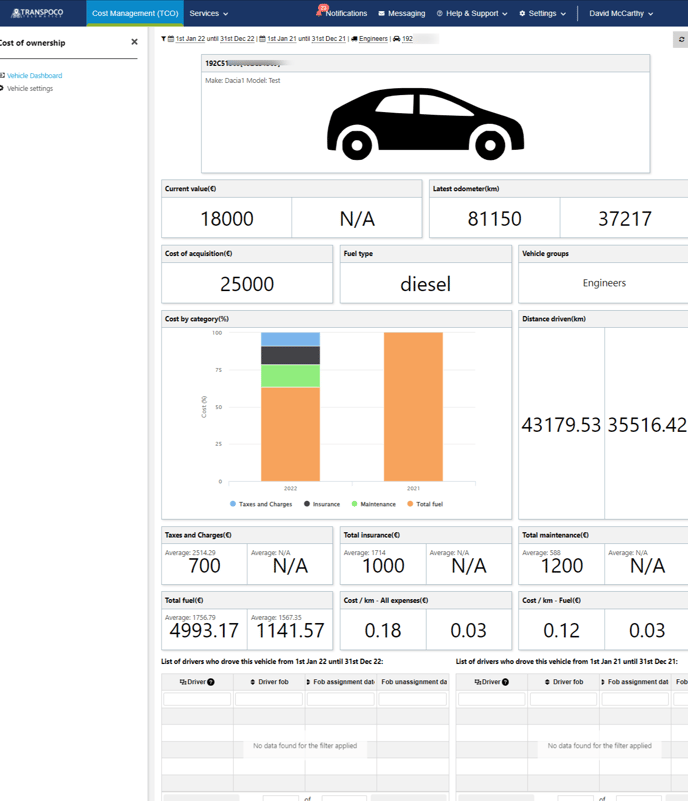Image resolution: width=688 pixels, height=801 pixels.
Task: Click the refresh icon button
Action: tap(681, 39)
